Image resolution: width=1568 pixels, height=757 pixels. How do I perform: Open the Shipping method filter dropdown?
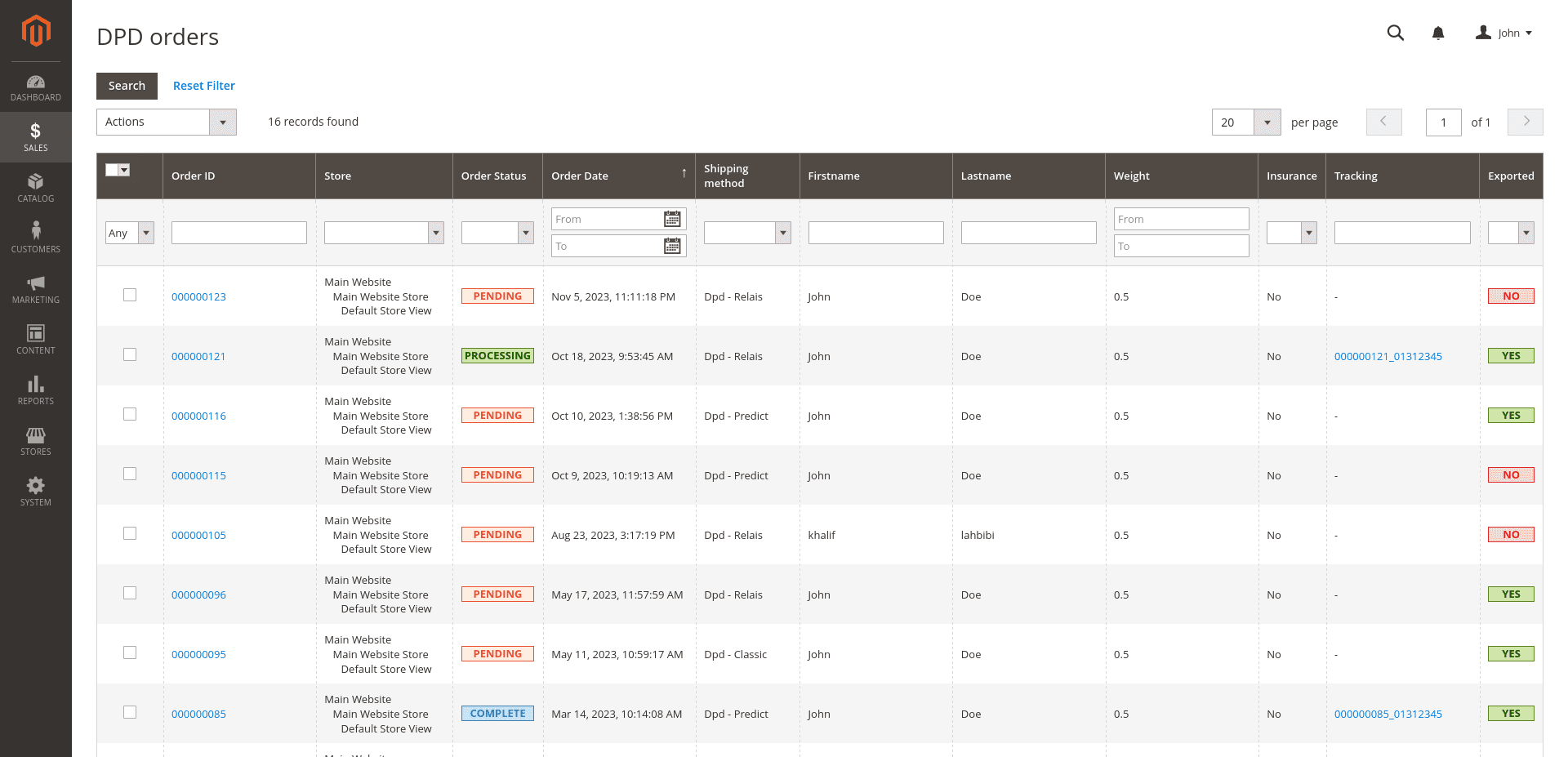coord(782,232)
